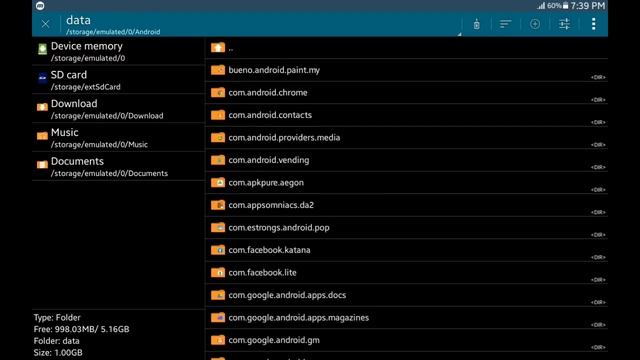Open com.google.android.gm folder
The width and height of the screenshot is (640, 360).
click(407, 340)
